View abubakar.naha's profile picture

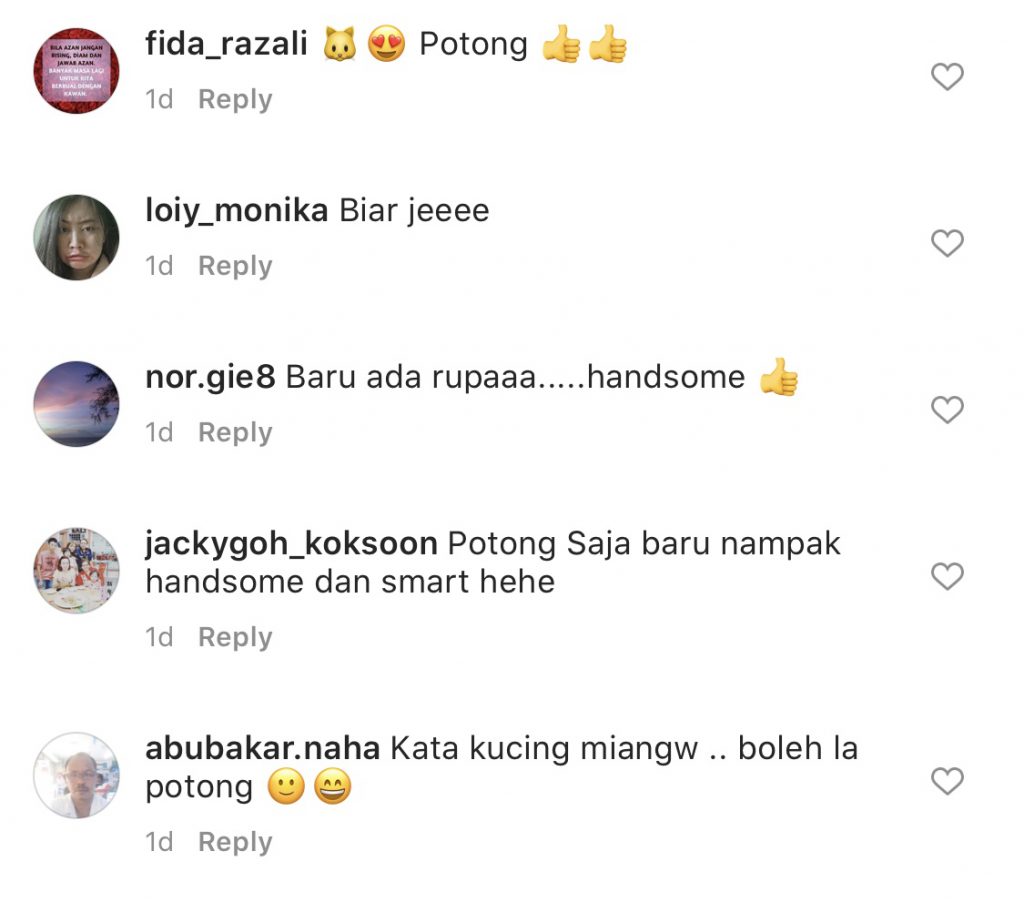pyautogui.click(x=76, y=775)
